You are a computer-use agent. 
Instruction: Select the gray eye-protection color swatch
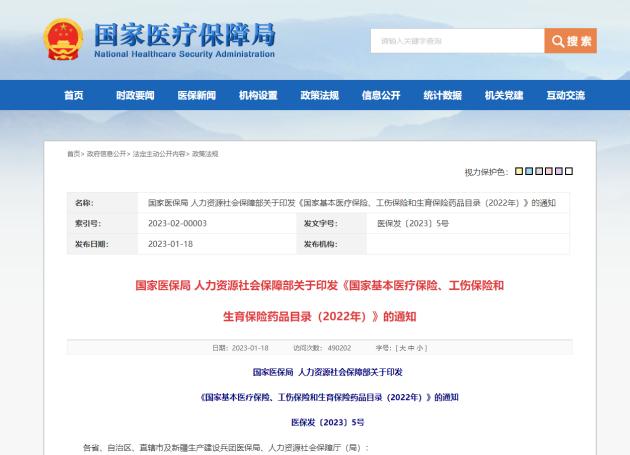coord(539,171)
